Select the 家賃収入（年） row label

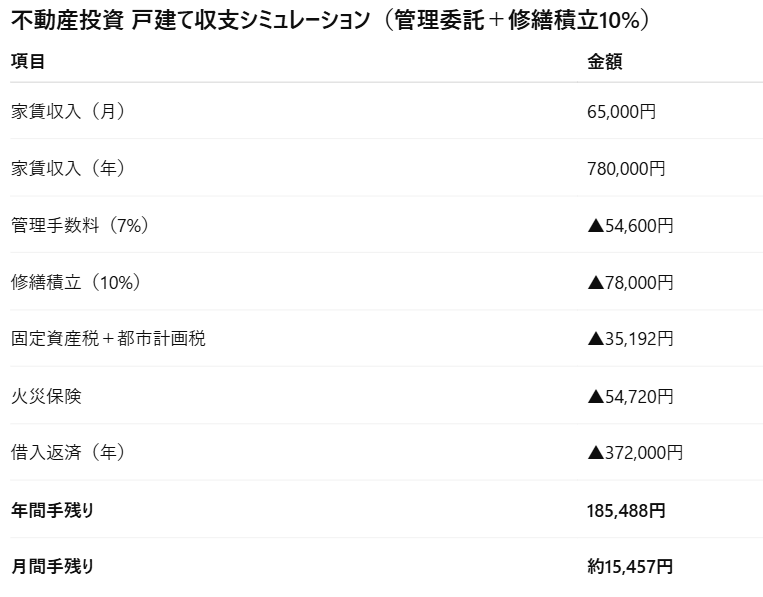tap(68, 168)
